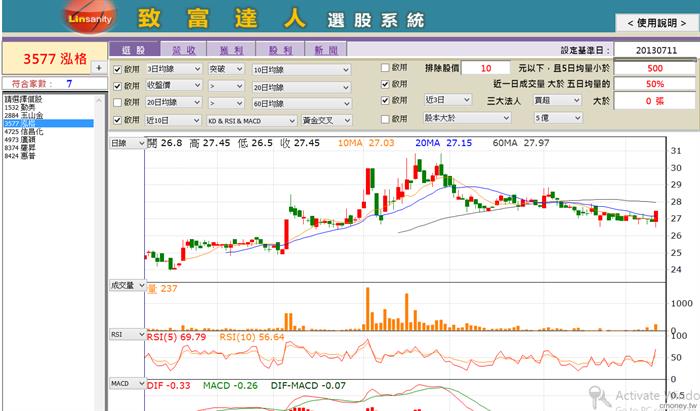Click the 50% volume ratio field

[655, 84]
